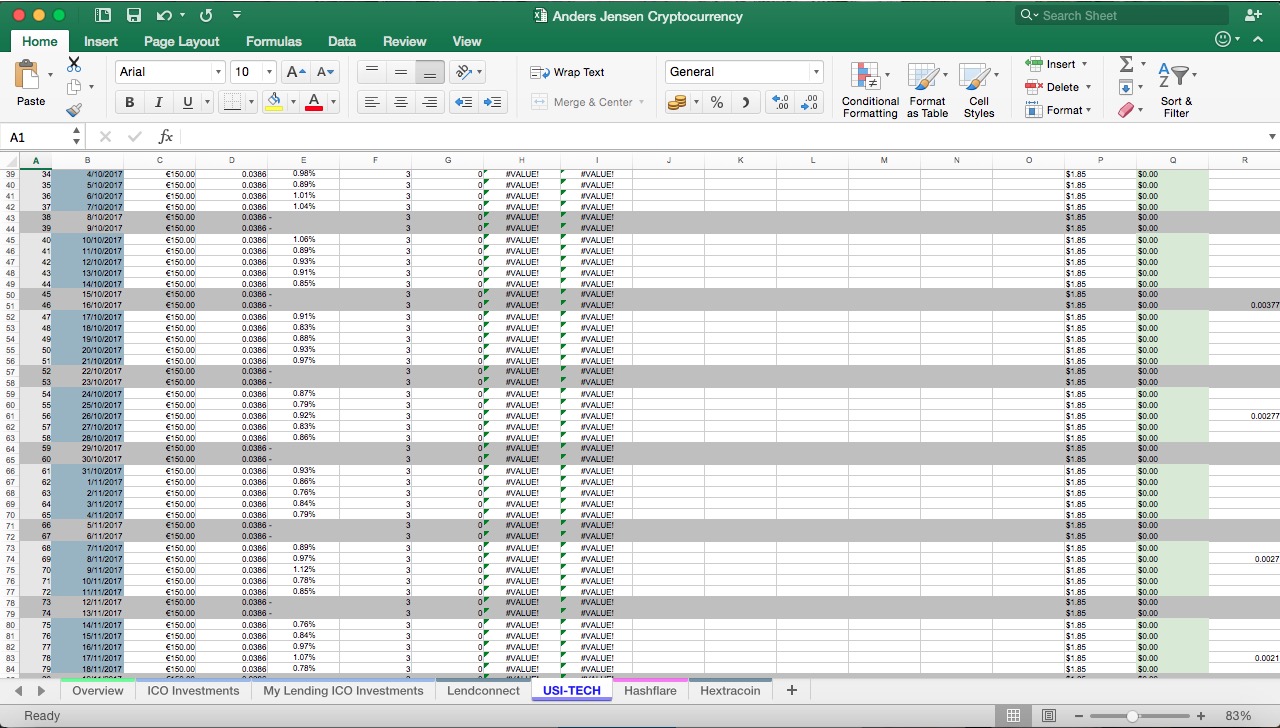
Task: Open the font size dropdown
Action: (269, 72)
